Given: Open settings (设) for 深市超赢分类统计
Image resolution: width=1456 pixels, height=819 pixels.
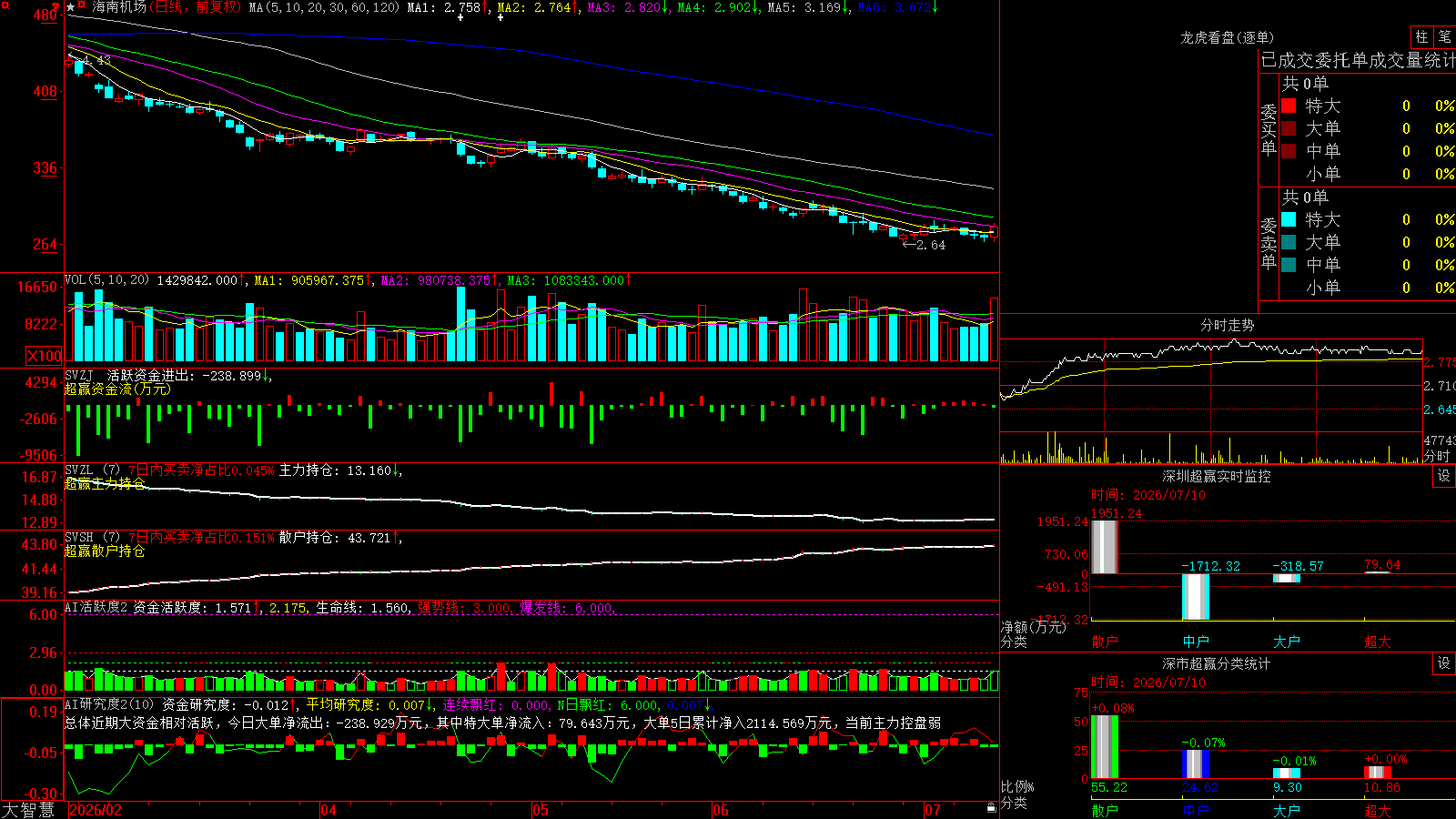Looking at the screenshot, I should (x=1444, y=663).
